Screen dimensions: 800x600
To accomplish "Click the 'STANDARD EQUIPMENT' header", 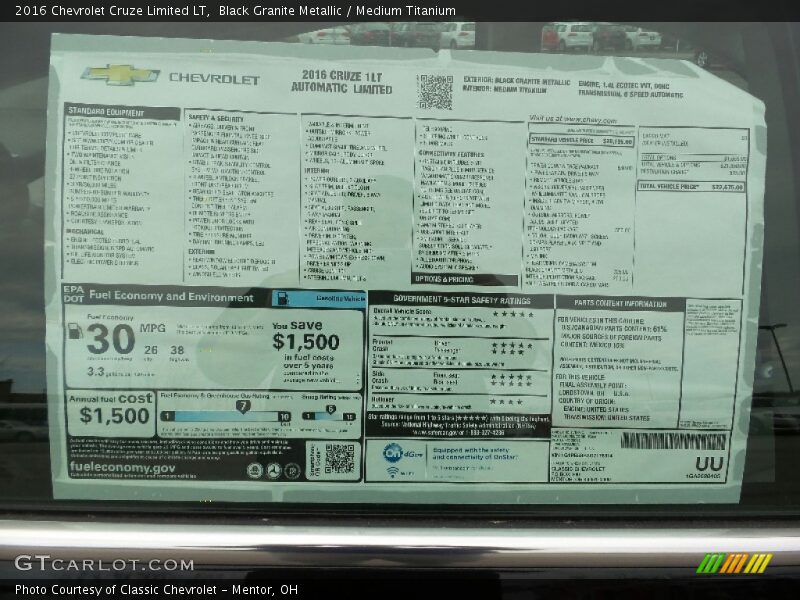I will (x=122, y=112).
